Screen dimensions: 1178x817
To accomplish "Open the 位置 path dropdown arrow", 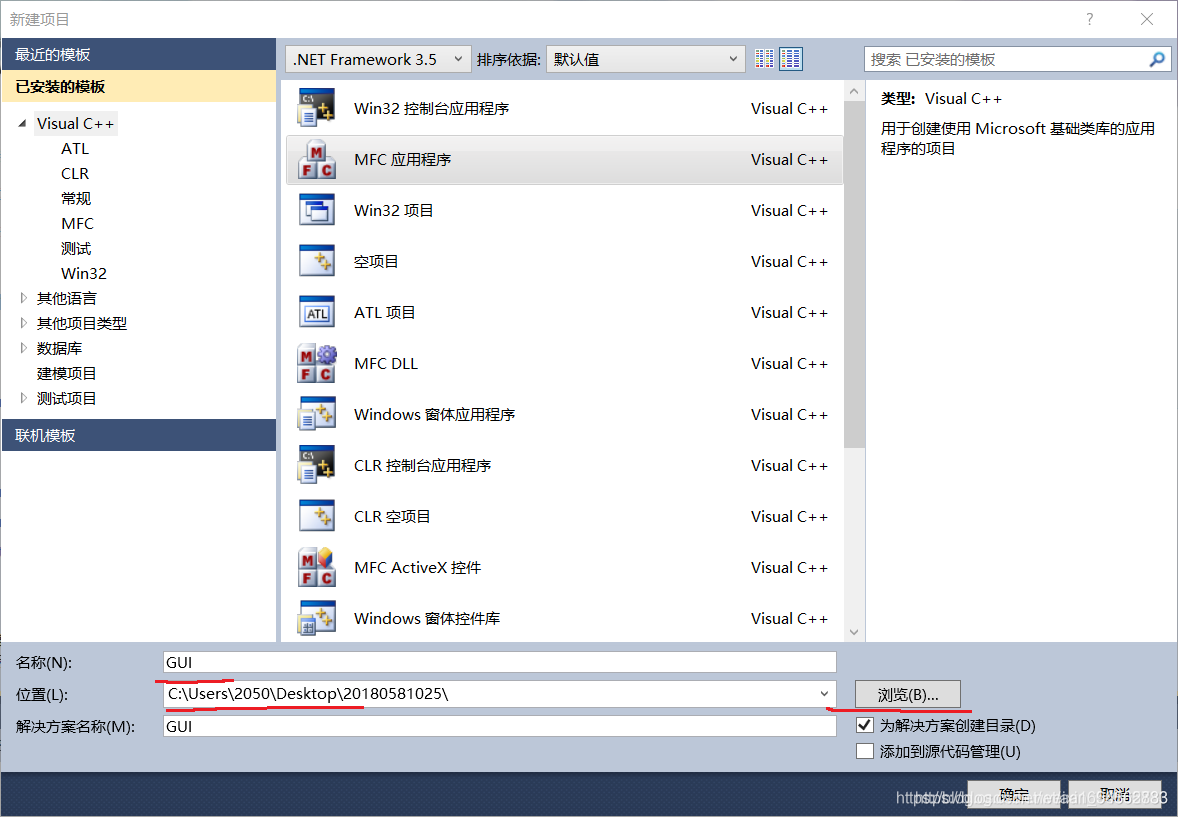I will click(824, 694).
